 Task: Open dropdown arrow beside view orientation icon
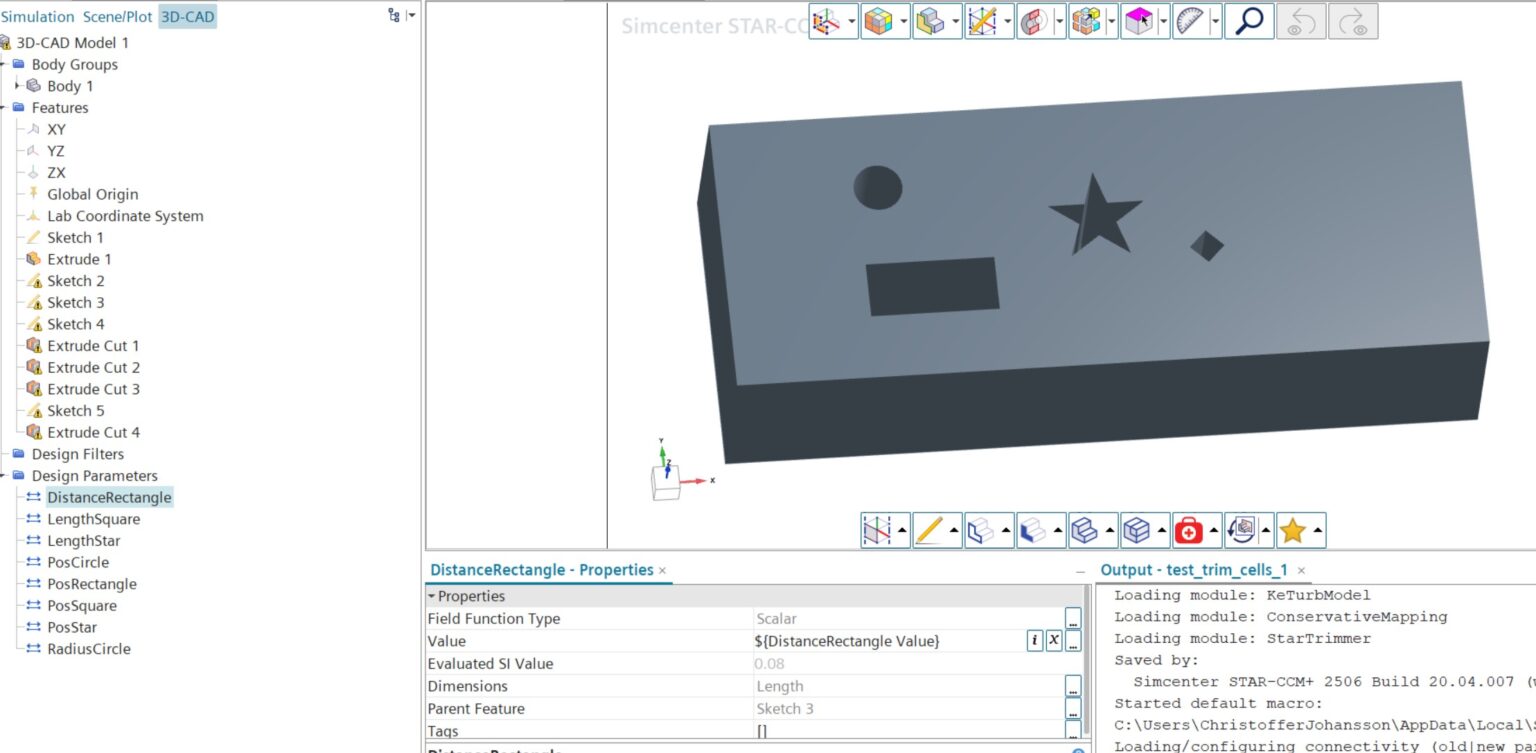pyautogui.click(x=851, y=21)
